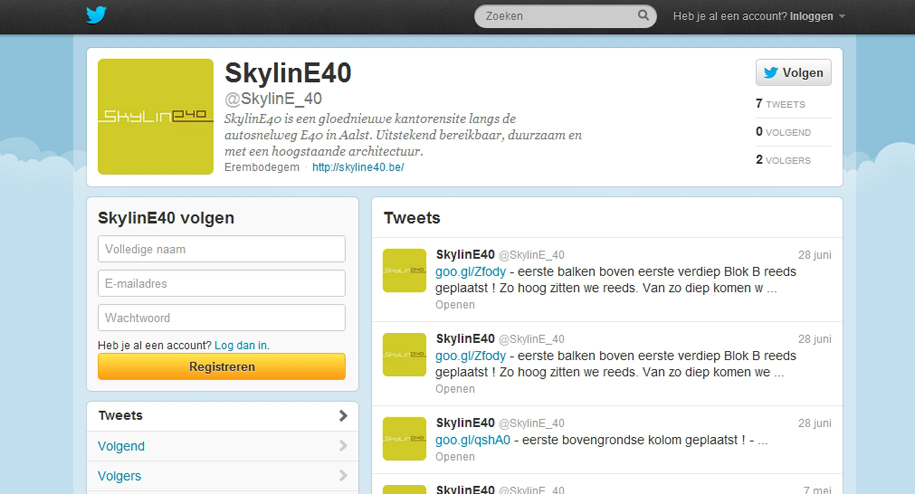Select the Volgers sidebar tab
This screenshot has height=494, width=915.
(x=222, y=476)
